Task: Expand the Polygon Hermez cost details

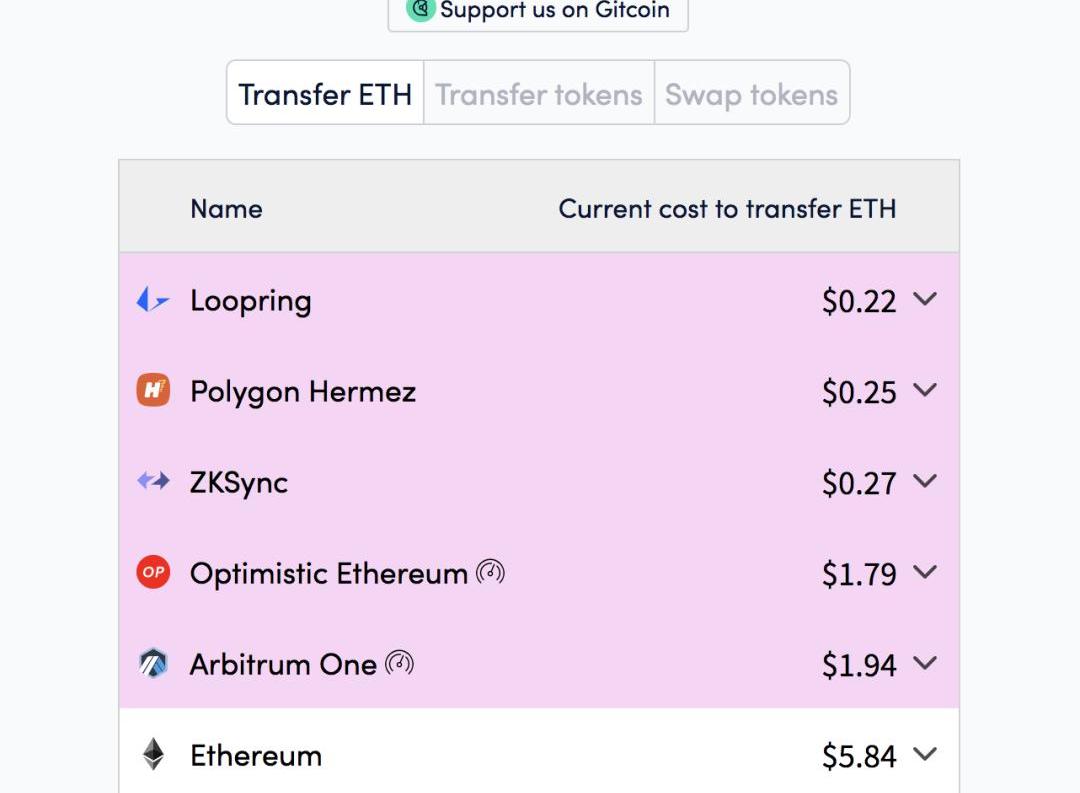Action: click(x=925, y=390)
